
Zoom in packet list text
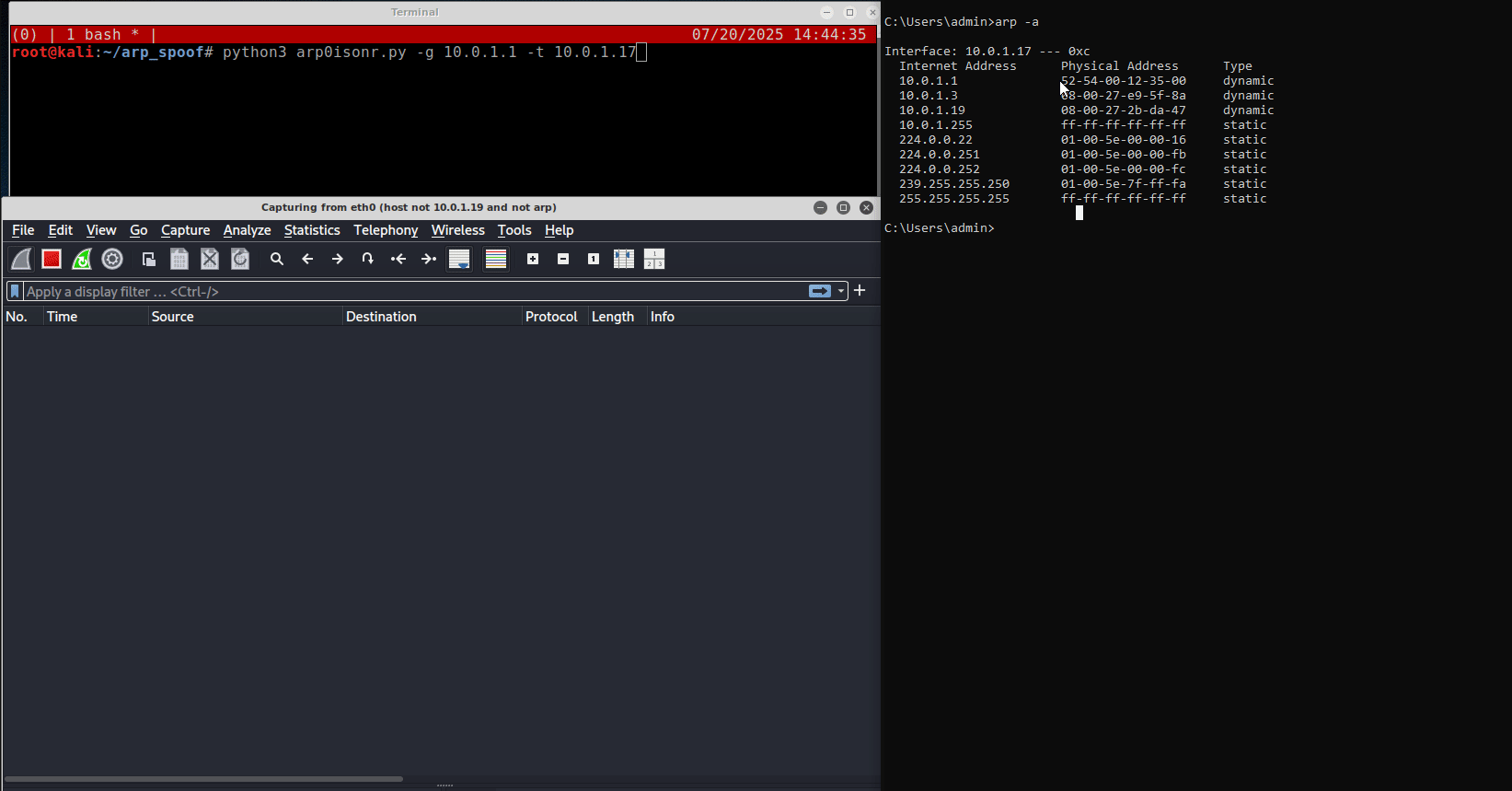533,260
